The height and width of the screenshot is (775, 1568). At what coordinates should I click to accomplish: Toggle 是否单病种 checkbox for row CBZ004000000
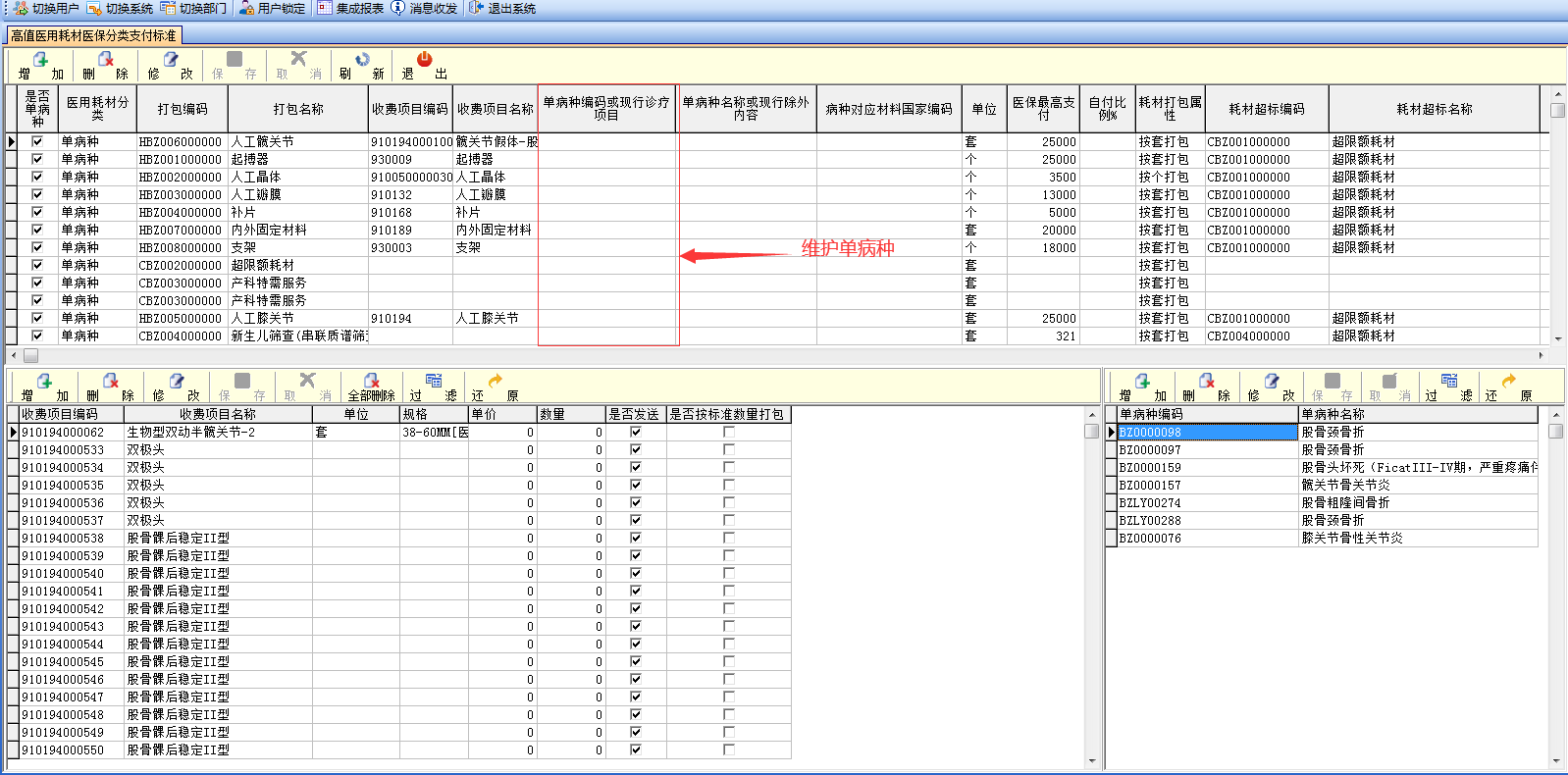coord(37,336)
